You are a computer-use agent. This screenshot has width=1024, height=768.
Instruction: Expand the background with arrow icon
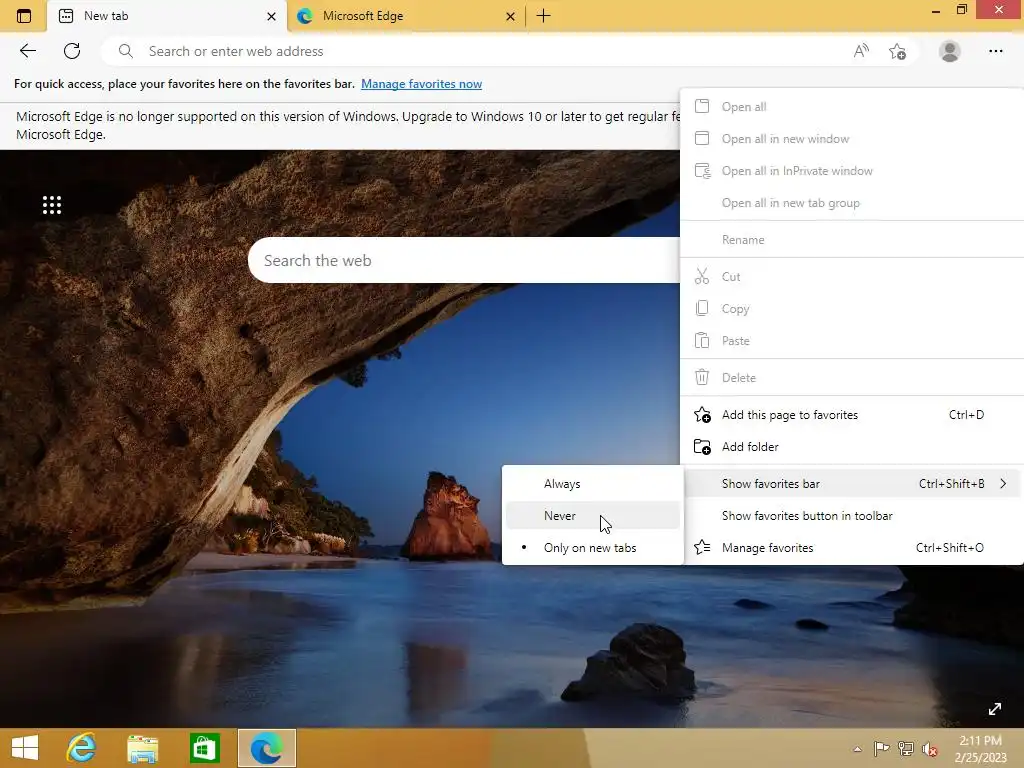point(995,709)
